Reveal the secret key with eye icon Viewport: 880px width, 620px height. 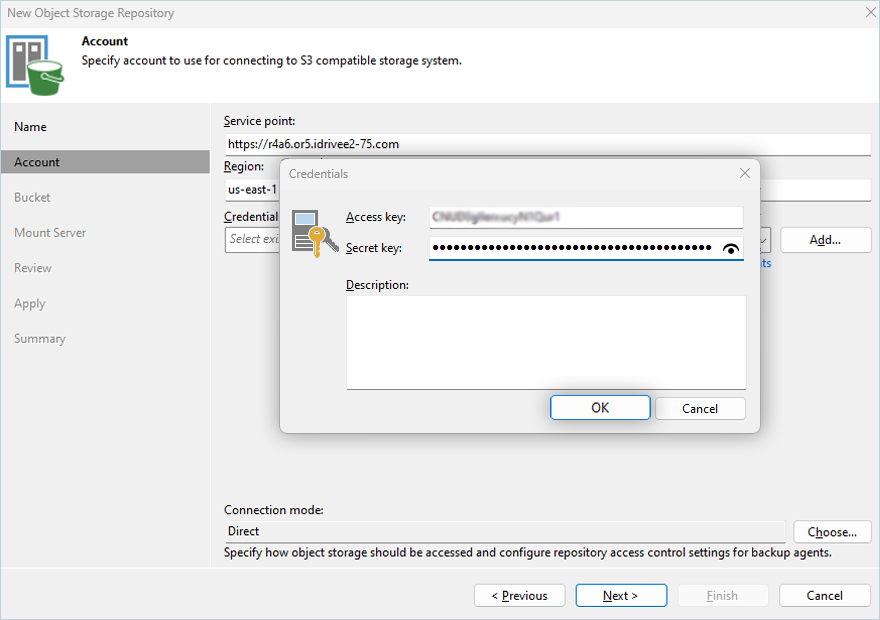[x=731, y=249]
